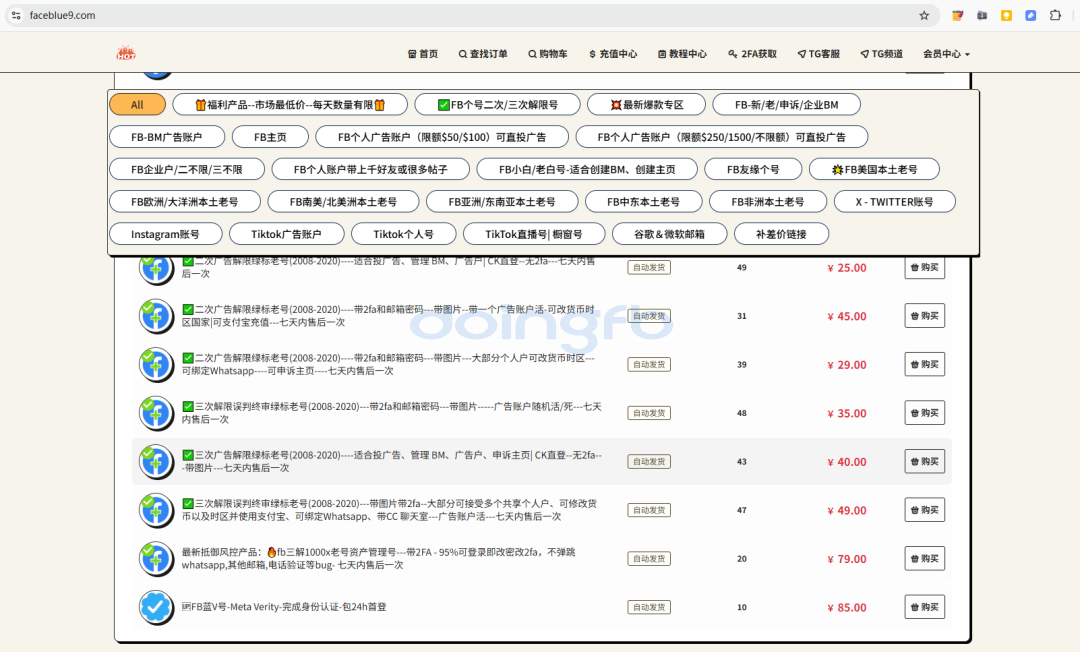
Task: Open the 购物车 shopping cart
Action: (548, 54)
